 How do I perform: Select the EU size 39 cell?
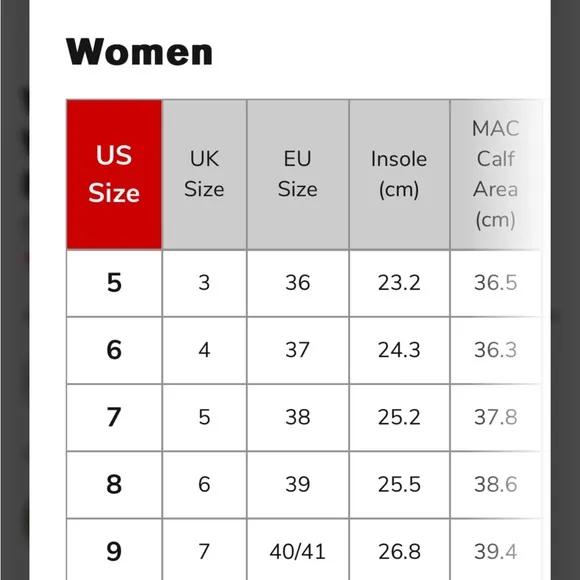coord(298,485)
